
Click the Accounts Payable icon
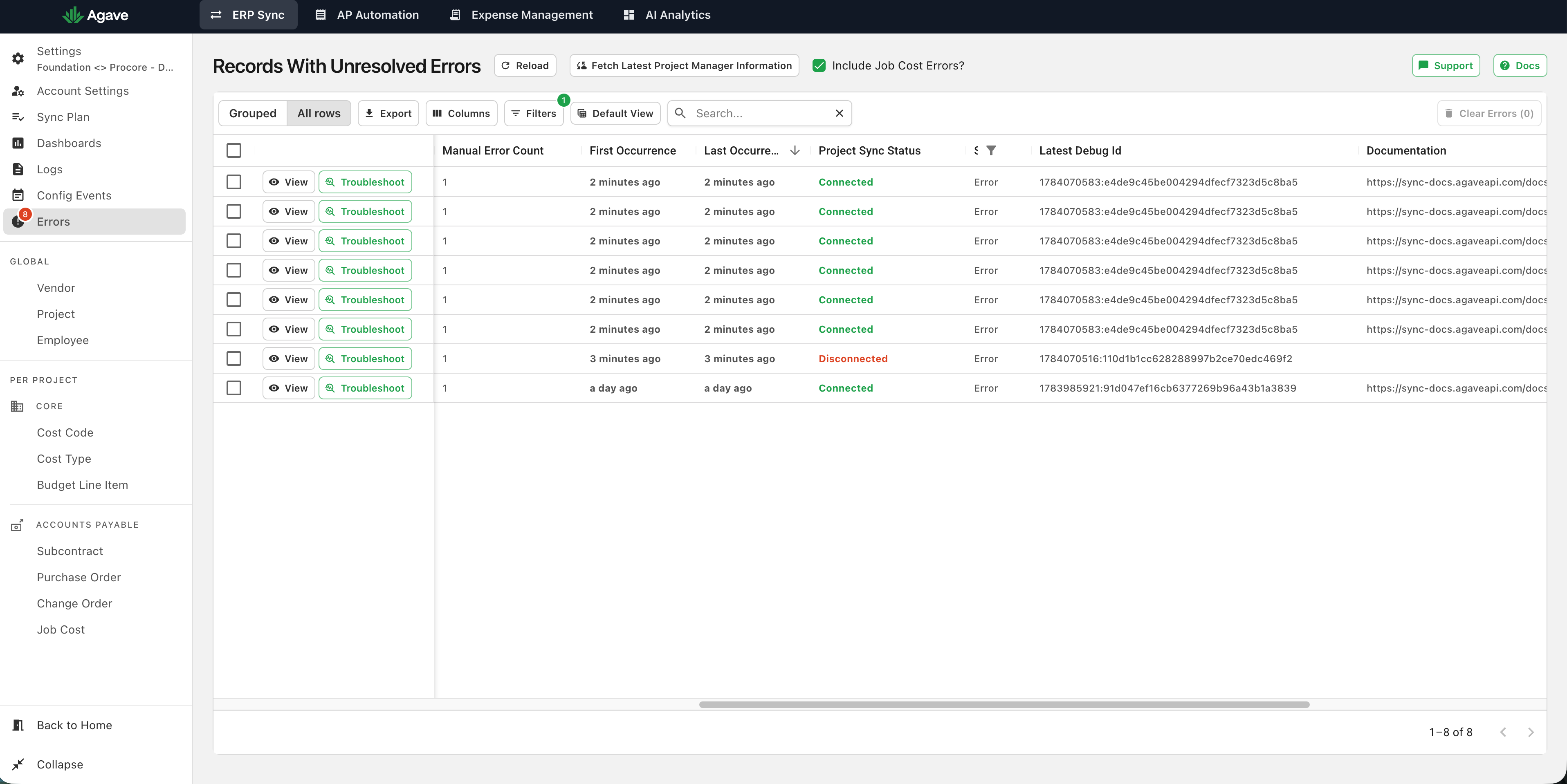pos(17,525)
